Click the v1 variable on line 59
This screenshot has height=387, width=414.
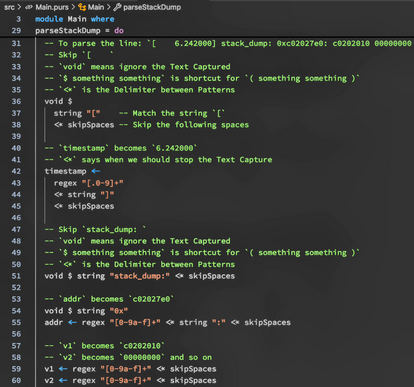point(49,369)
